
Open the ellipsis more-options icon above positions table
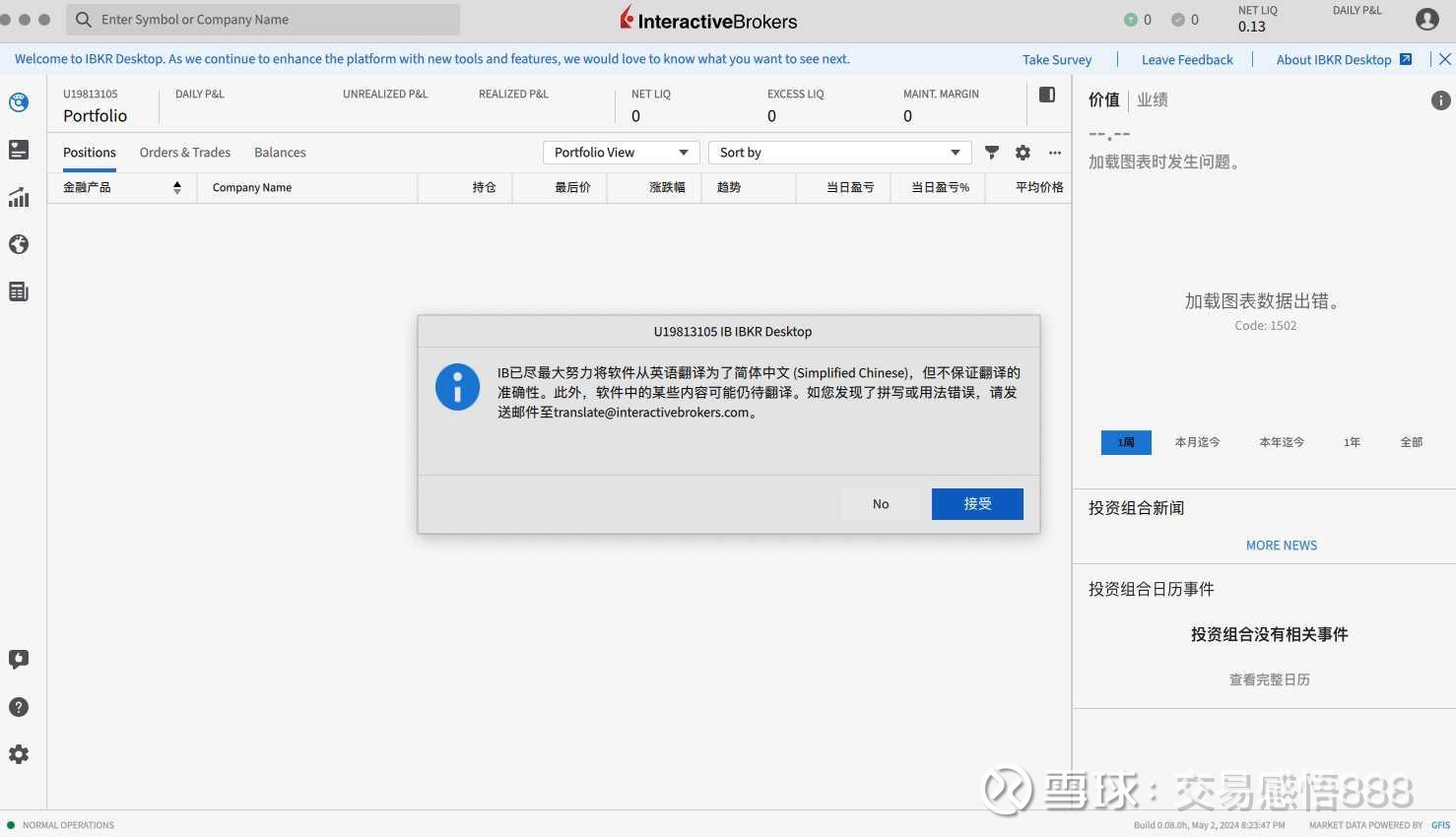click(x=1054, y=153)
